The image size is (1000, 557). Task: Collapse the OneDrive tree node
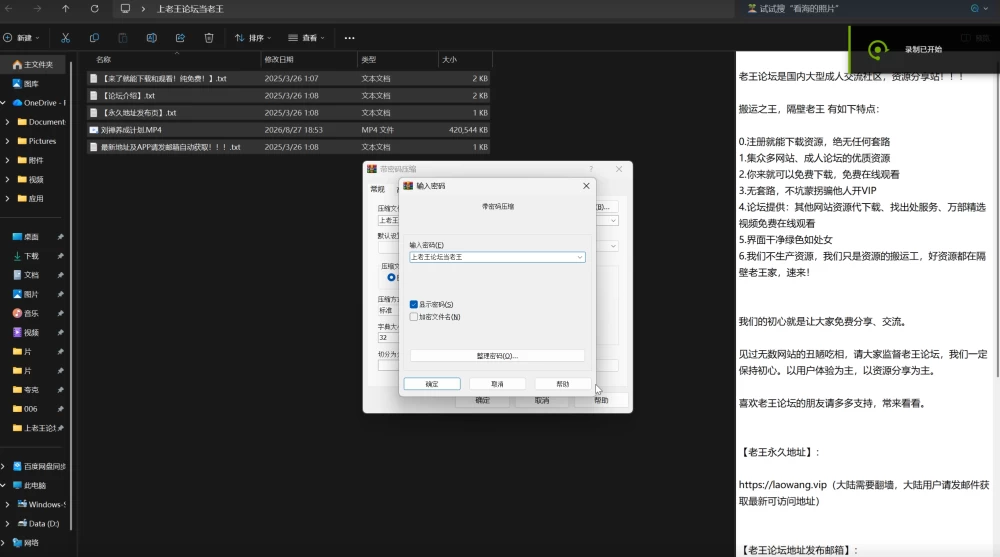pos(4,103)
